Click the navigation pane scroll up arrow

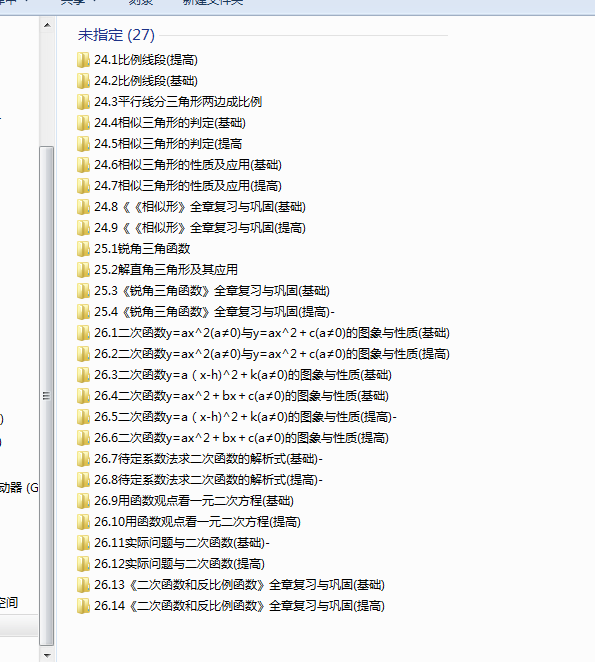pyautogui.click(x=47, y=25)
